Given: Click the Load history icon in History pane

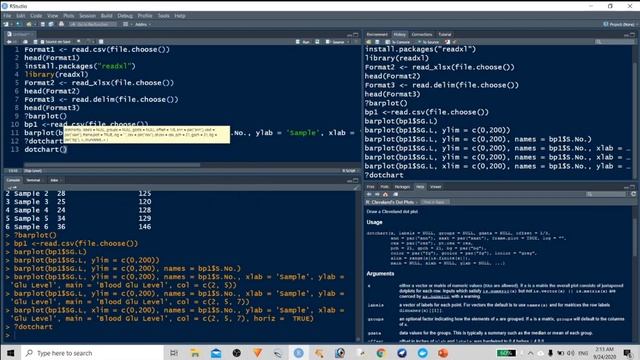Looking at the screenshot, I should [369, 42].
